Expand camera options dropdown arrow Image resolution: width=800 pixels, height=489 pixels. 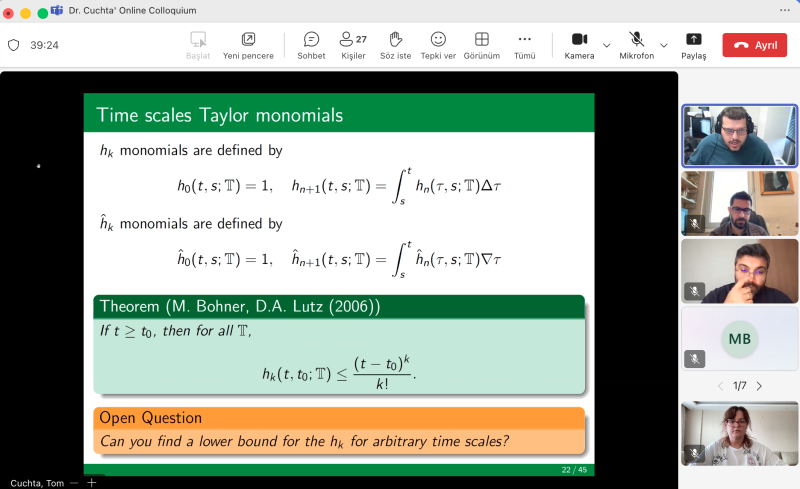[x=607, y=45]
